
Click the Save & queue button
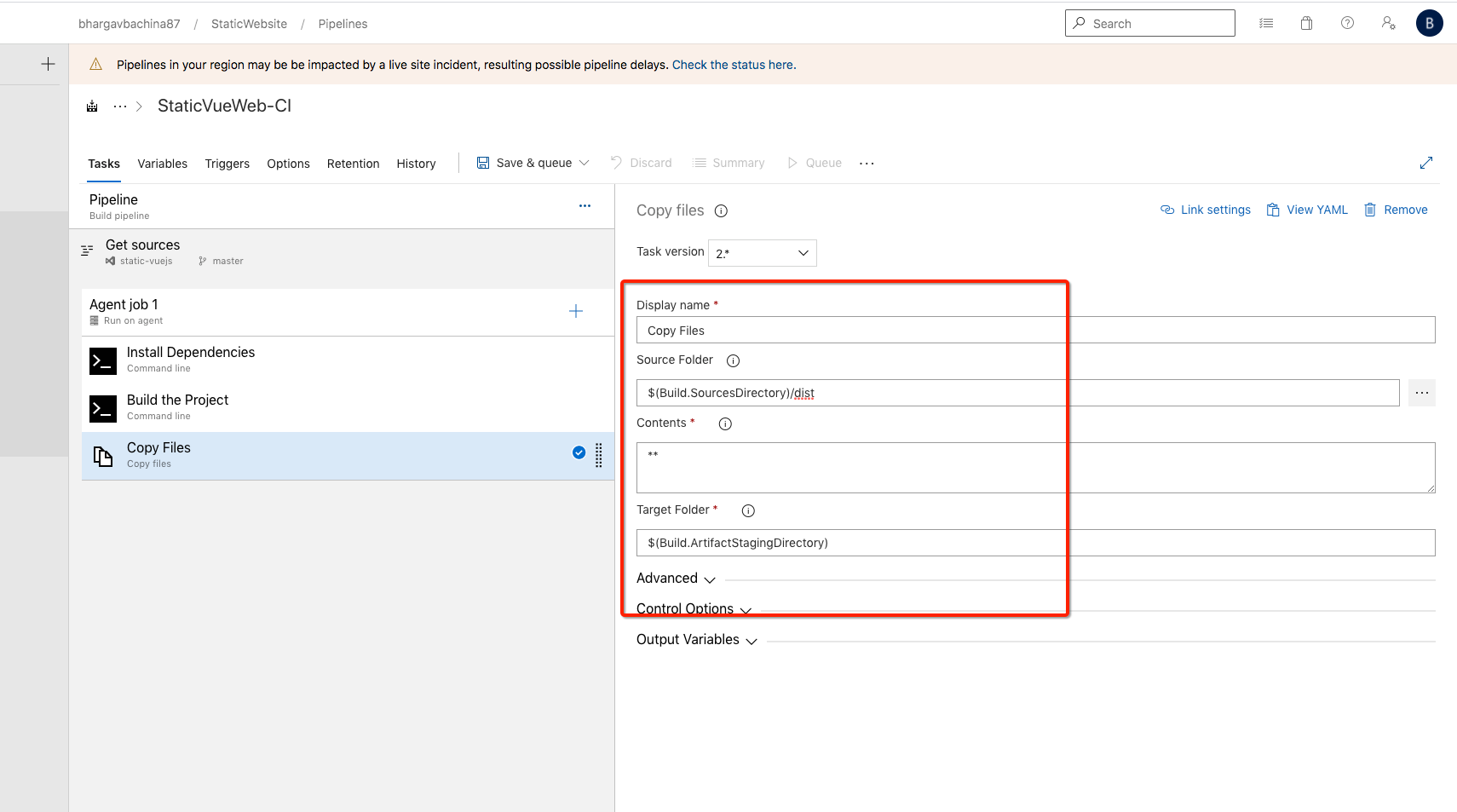(525, 163)
